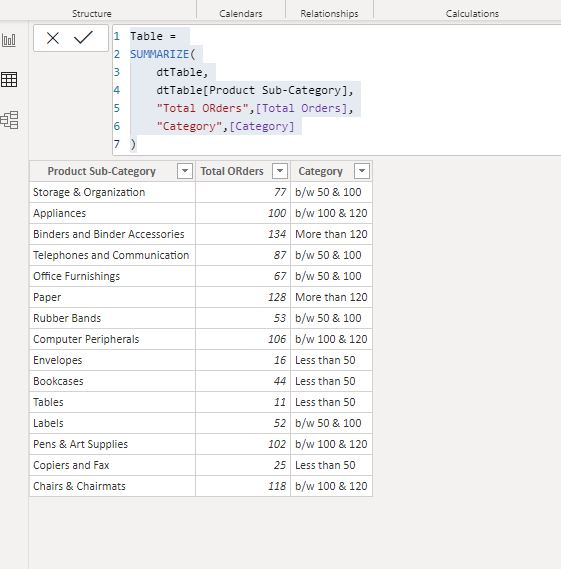Click the 102 total orders value
Image resolution: width=561 pixels, height=569 pixels.
pyautogui.click(x=277, y=445)
